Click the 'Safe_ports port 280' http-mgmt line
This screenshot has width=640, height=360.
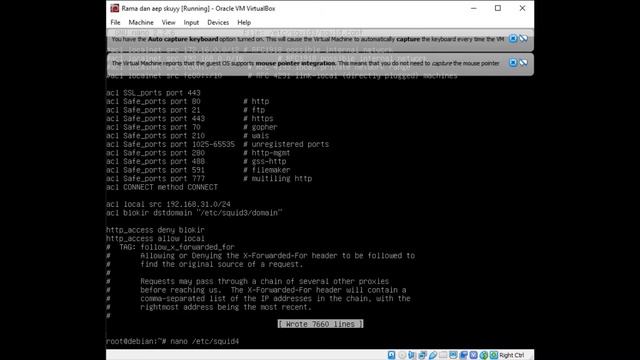pos(198,153)
